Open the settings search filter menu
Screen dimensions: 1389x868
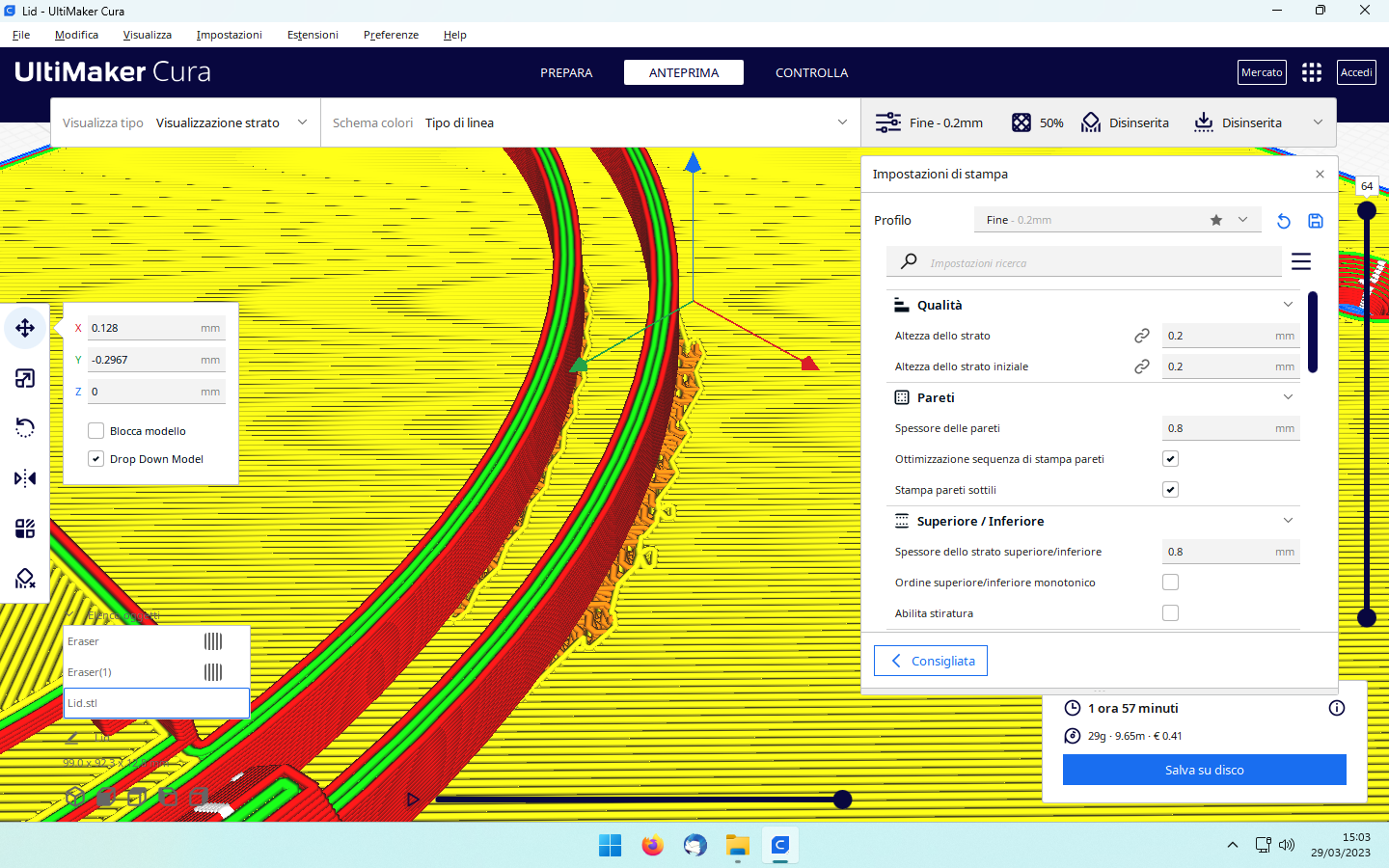click(1301, 260)
